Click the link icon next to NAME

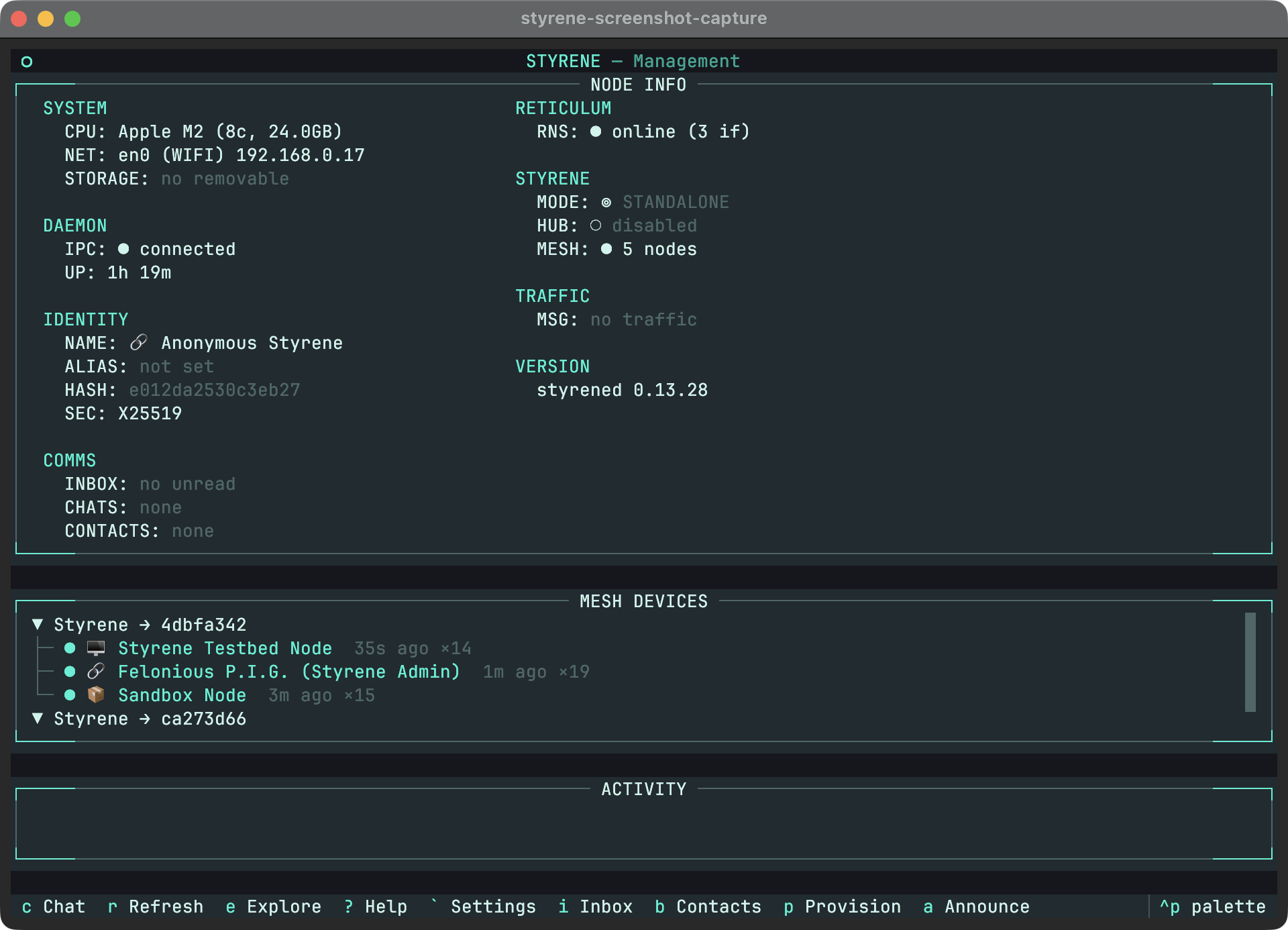[138, 342]
